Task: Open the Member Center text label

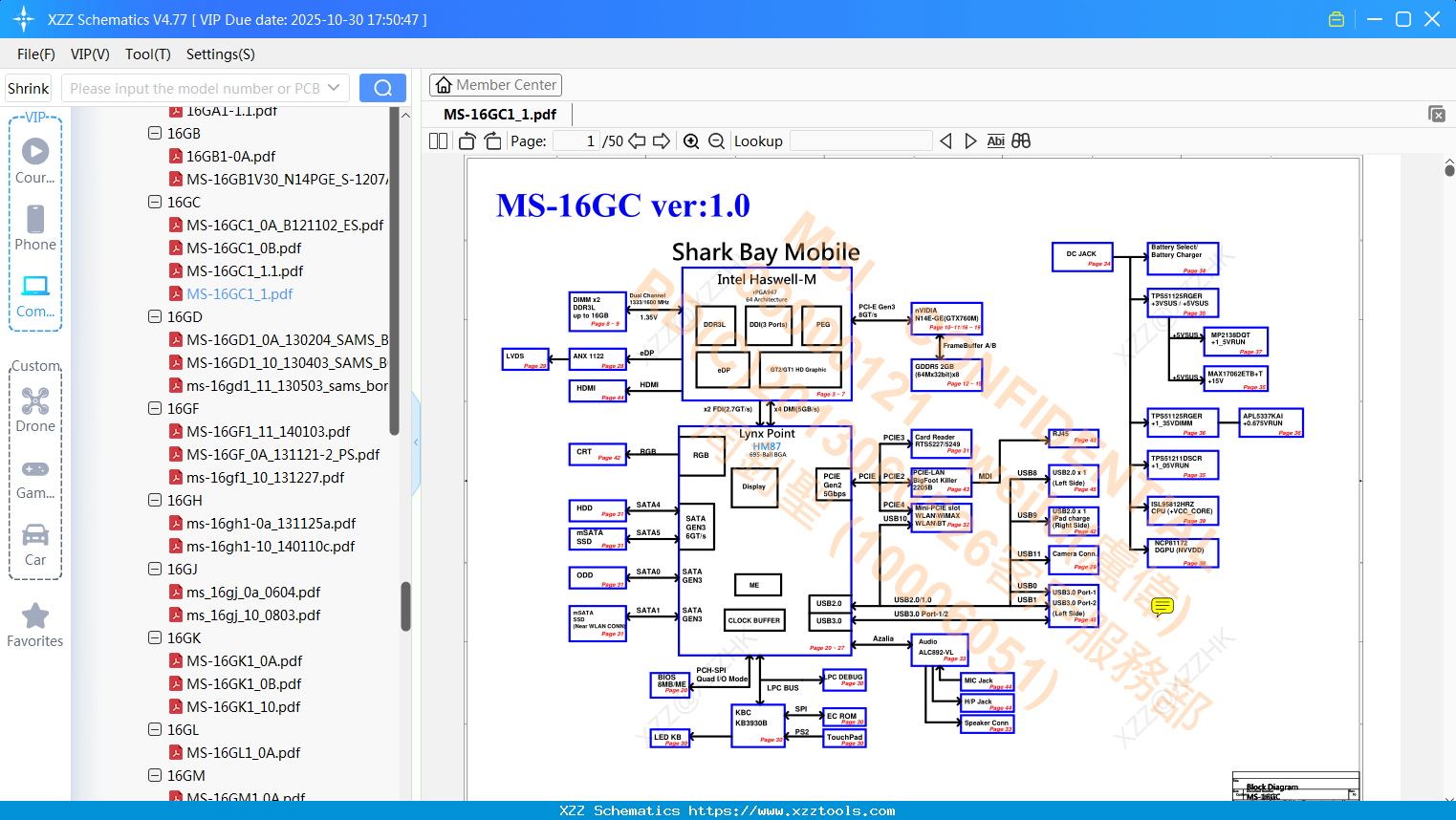Action: click(507, 85)
